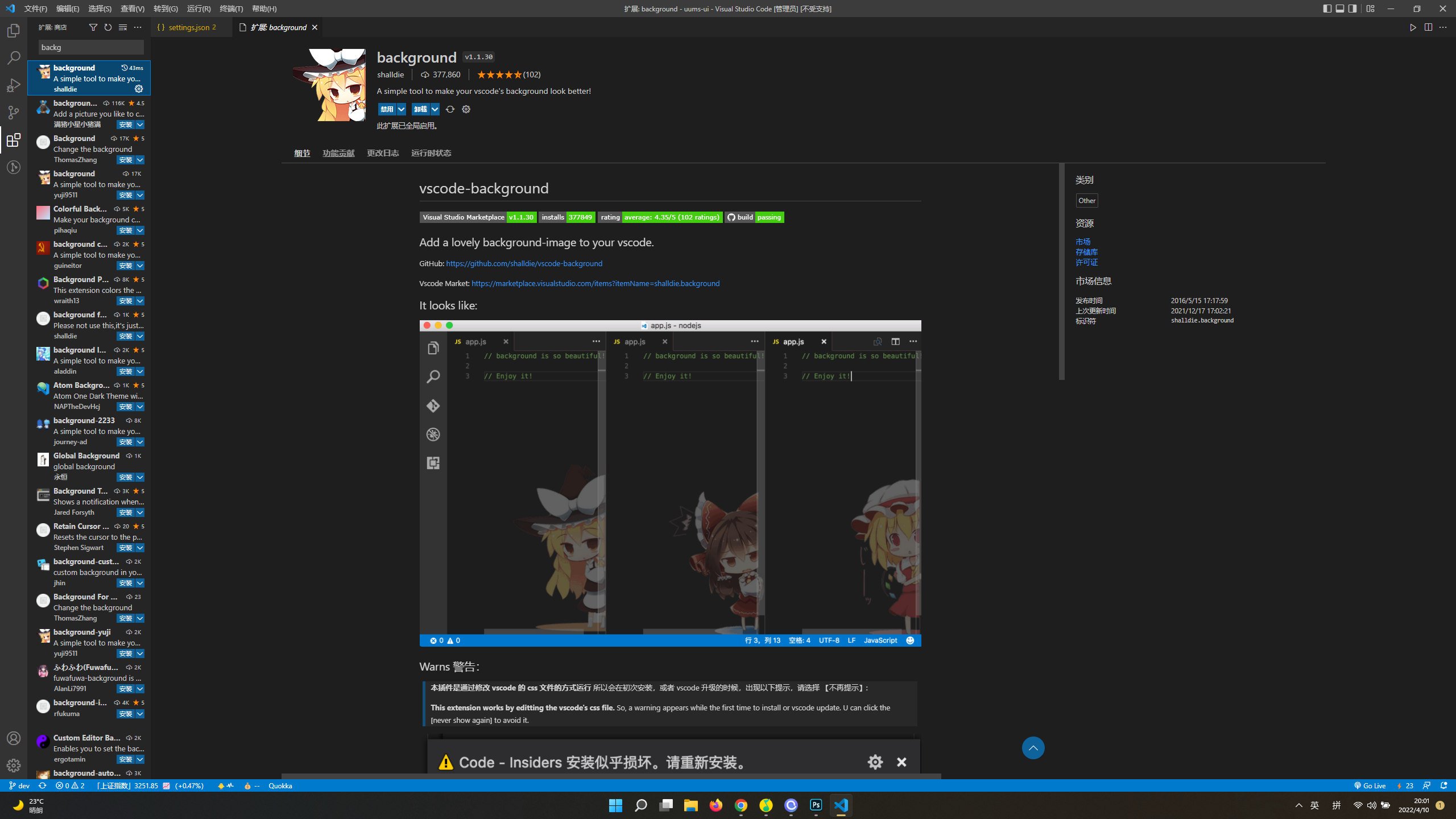
Task: Switch input language via 英 tray indicator
Action: point(1314,805)
